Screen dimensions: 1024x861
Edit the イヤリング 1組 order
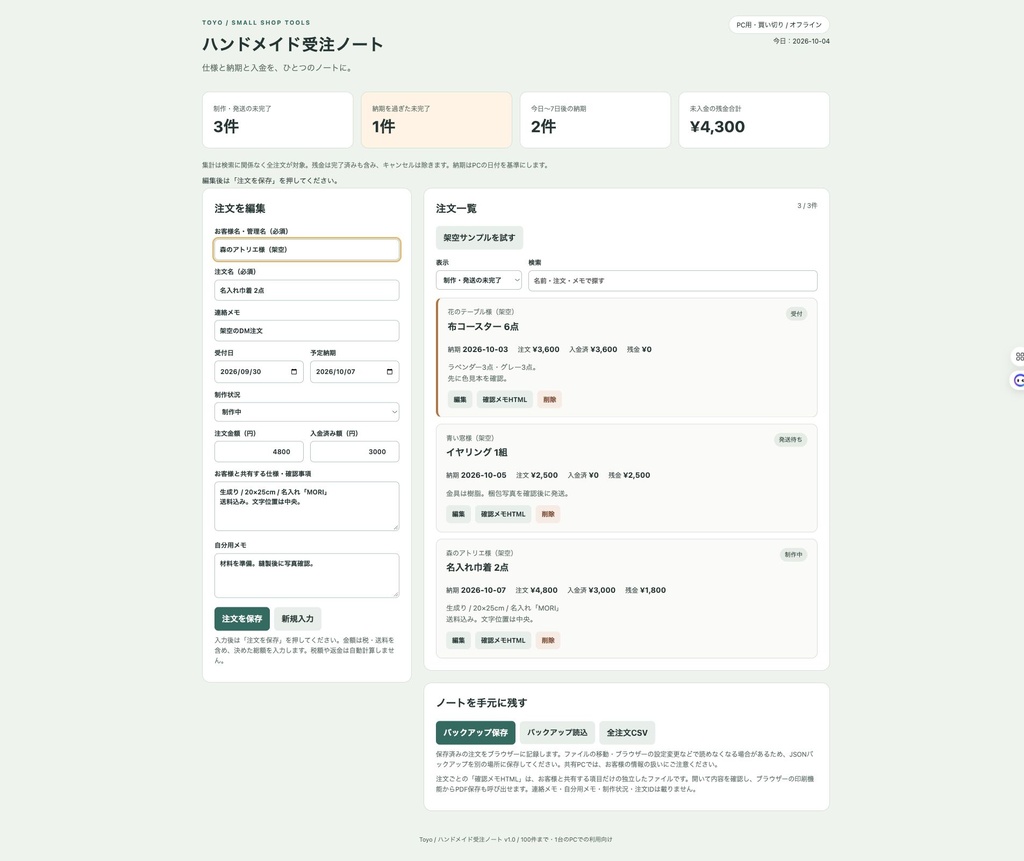458,514
